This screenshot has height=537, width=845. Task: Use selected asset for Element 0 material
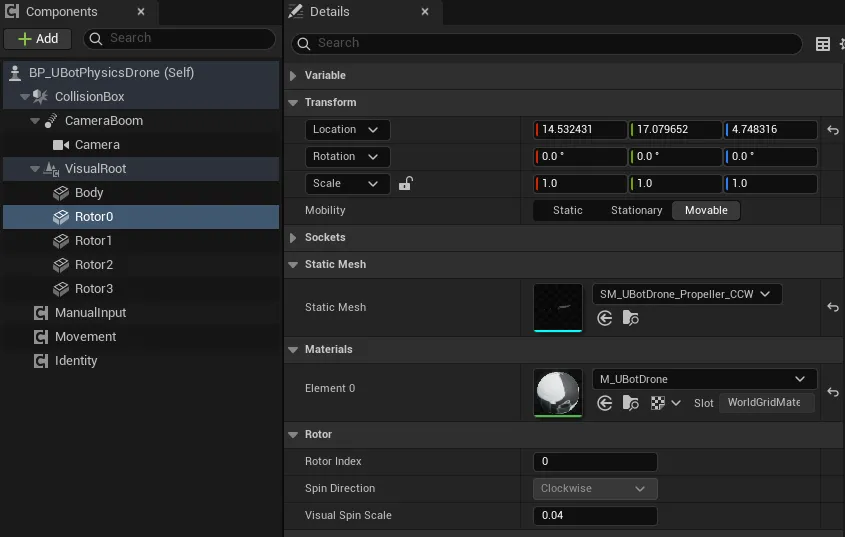pyautogui.click(x=605, y=403)
